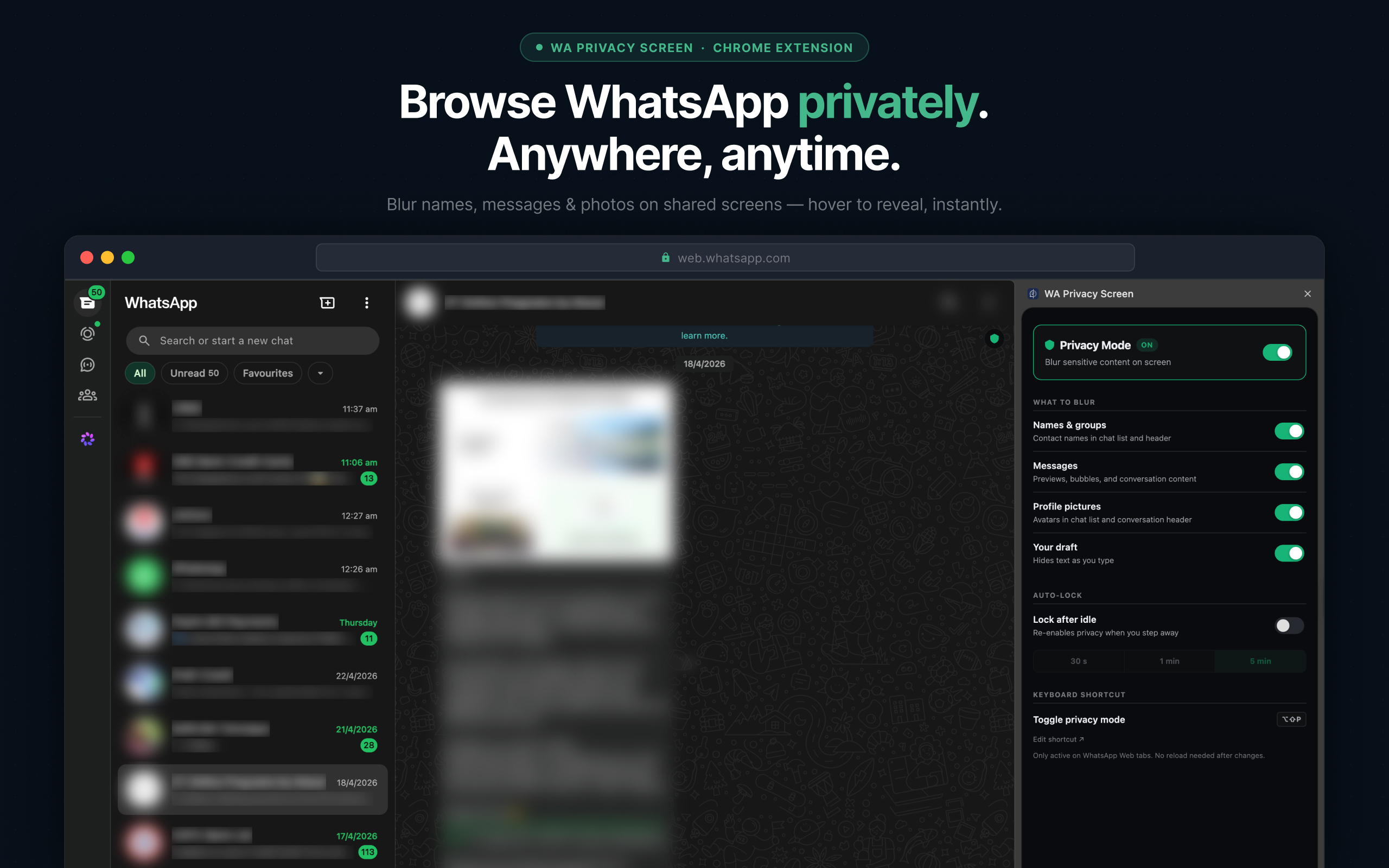
Task: Click the WA Privacy Screen extension logo
Action: coord(1033,293)
